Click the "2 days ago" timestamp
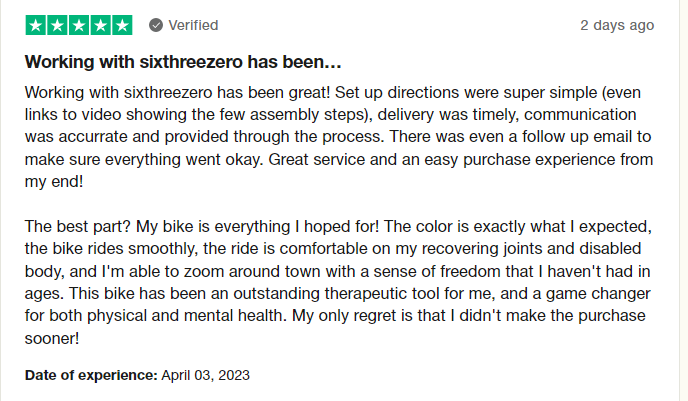 point(617,25)
